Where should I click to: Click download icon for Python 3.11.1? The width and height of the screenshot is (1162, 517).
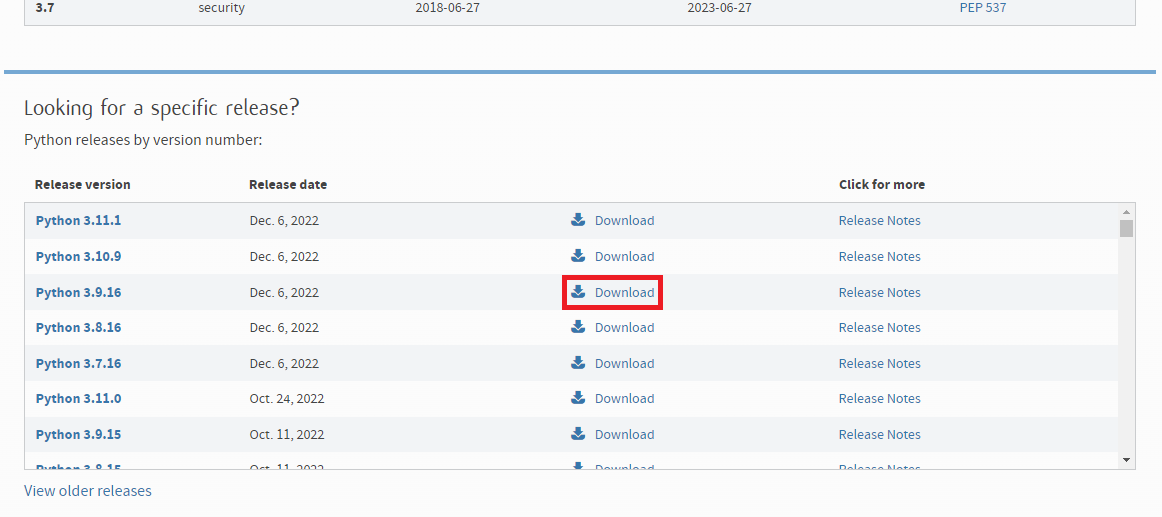578,219
